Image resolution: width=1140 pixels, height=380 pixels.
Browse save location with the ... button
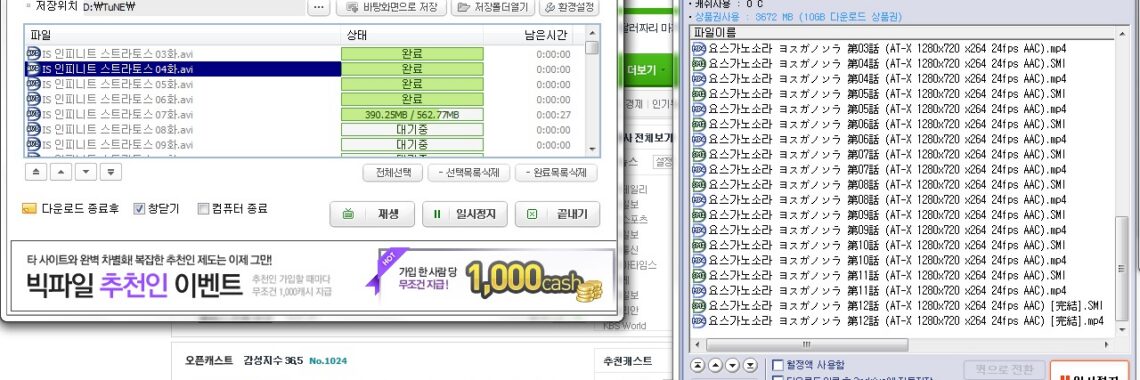(319, 7)
